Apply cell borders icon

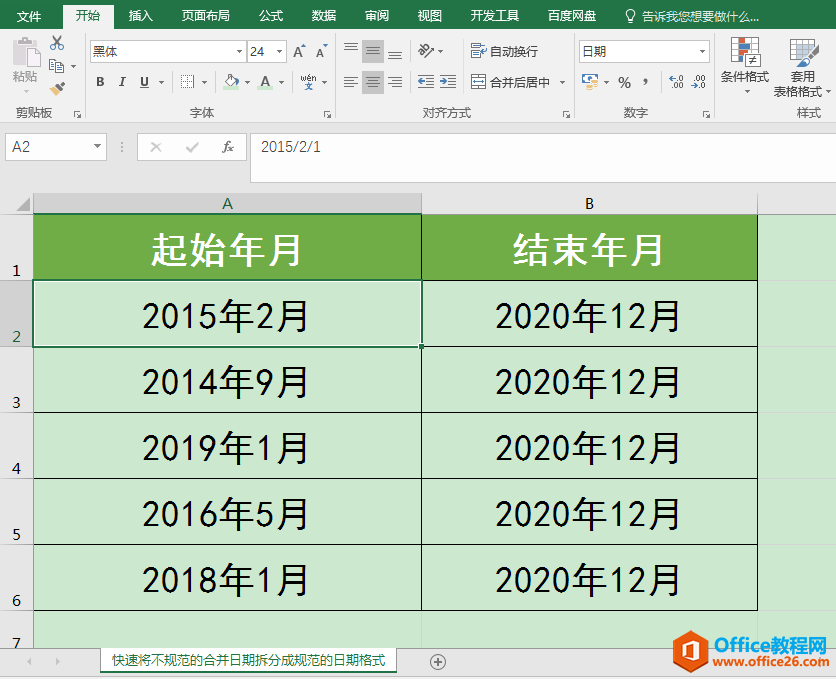point(187,82)
